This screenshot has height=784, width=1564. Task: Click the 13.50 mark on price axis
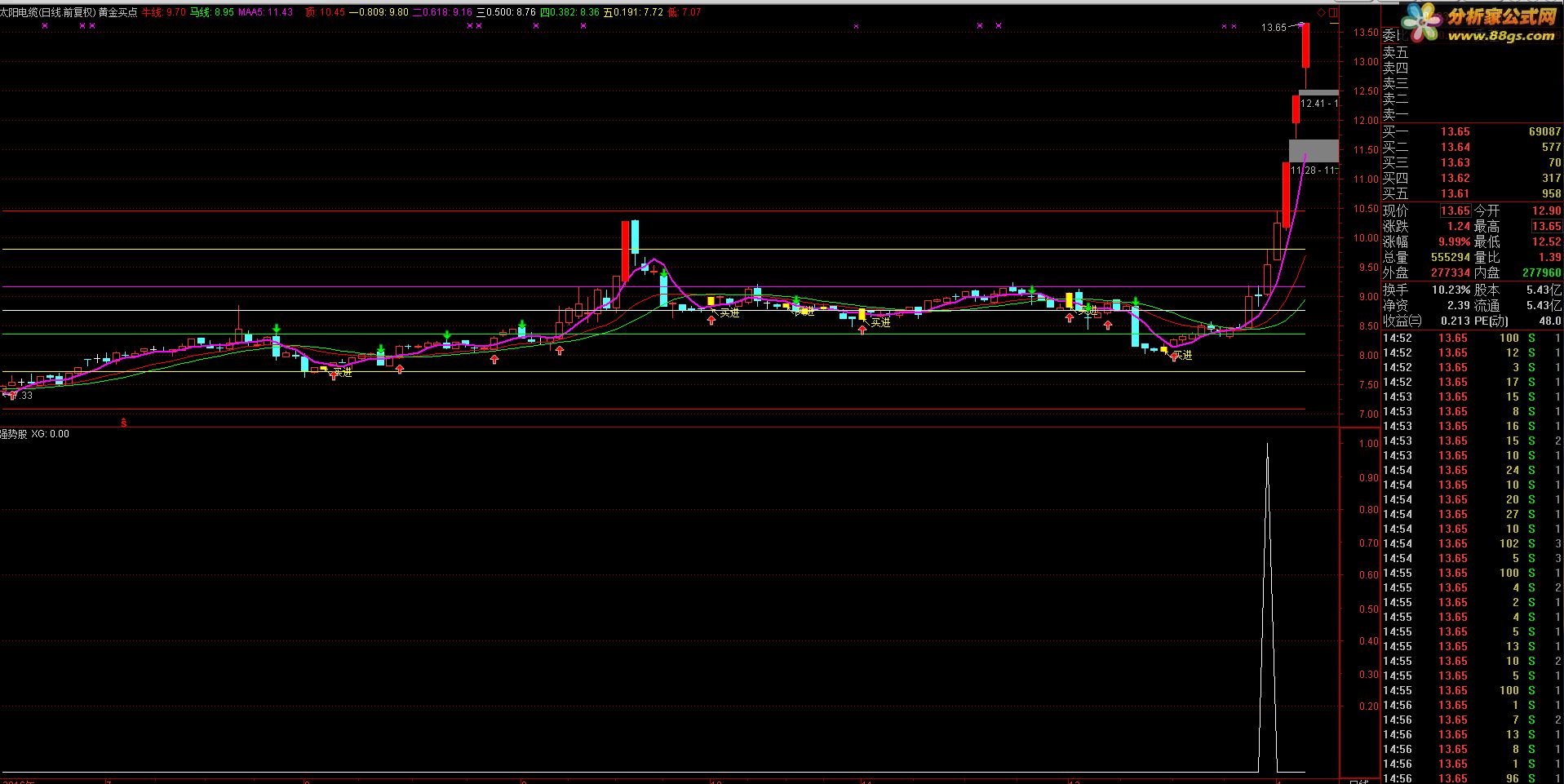click(x=1366, y=33)
